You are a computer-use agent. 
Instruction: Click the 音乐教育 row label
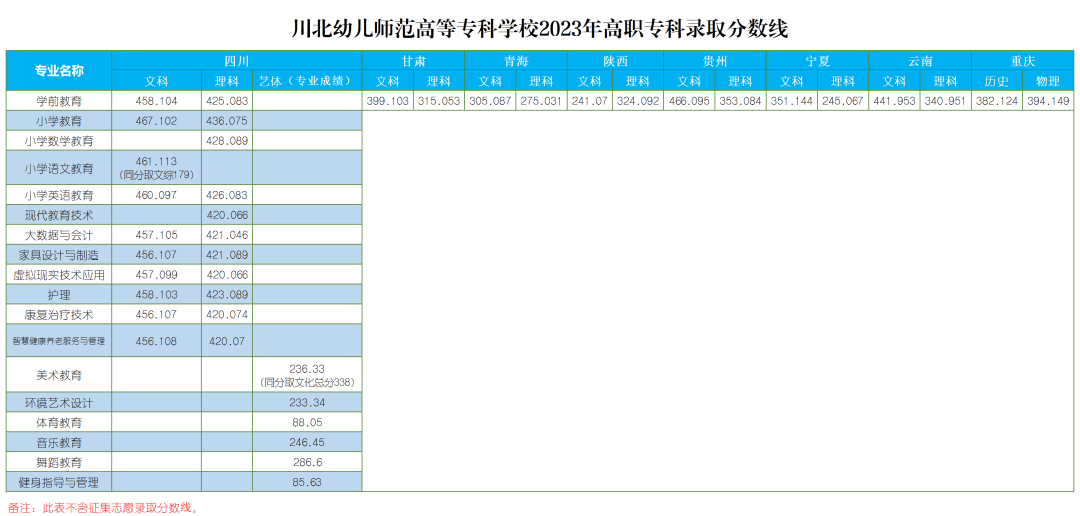tap(59, 442)
